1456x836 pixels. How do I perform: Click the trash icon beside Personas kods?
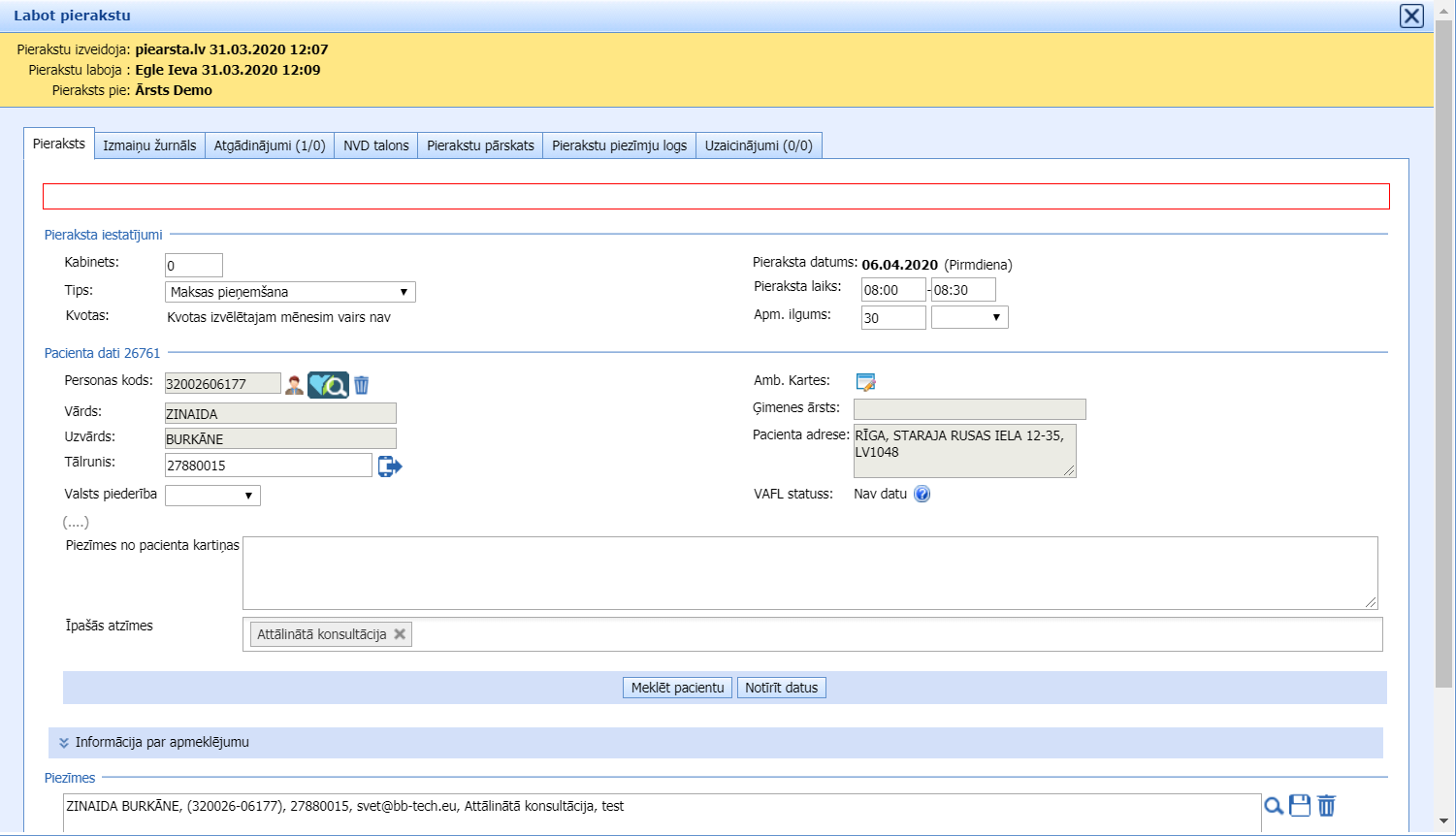coord(361,385)
